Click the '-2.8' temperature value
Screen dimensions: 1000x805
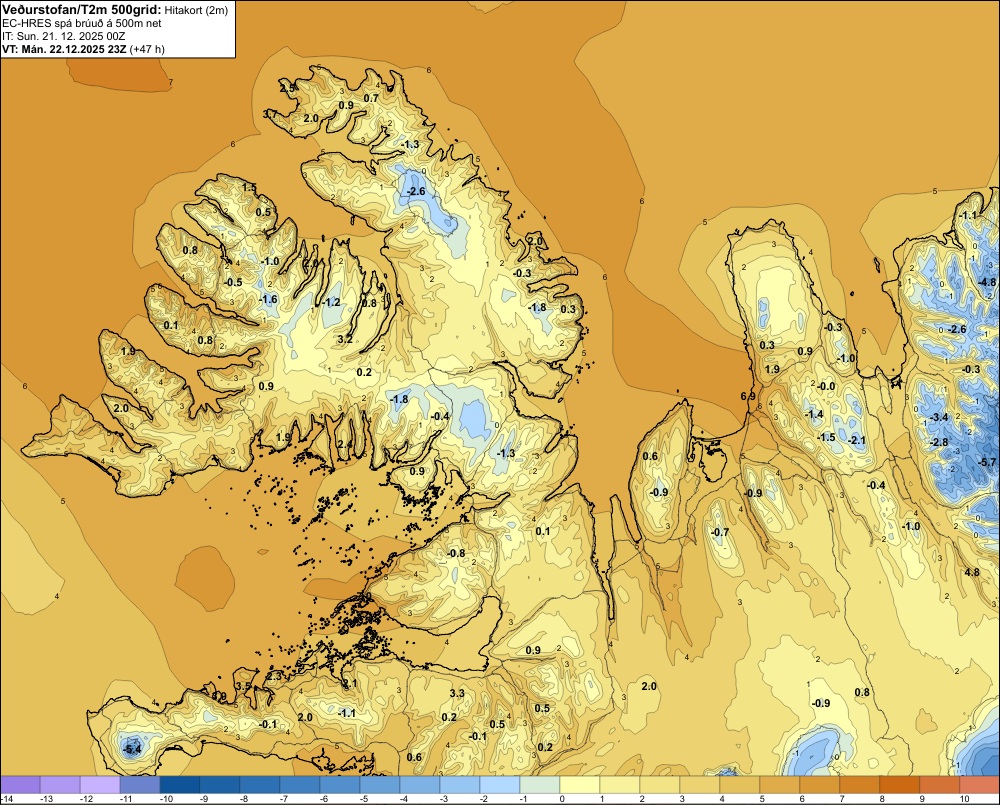pos(939,442)
